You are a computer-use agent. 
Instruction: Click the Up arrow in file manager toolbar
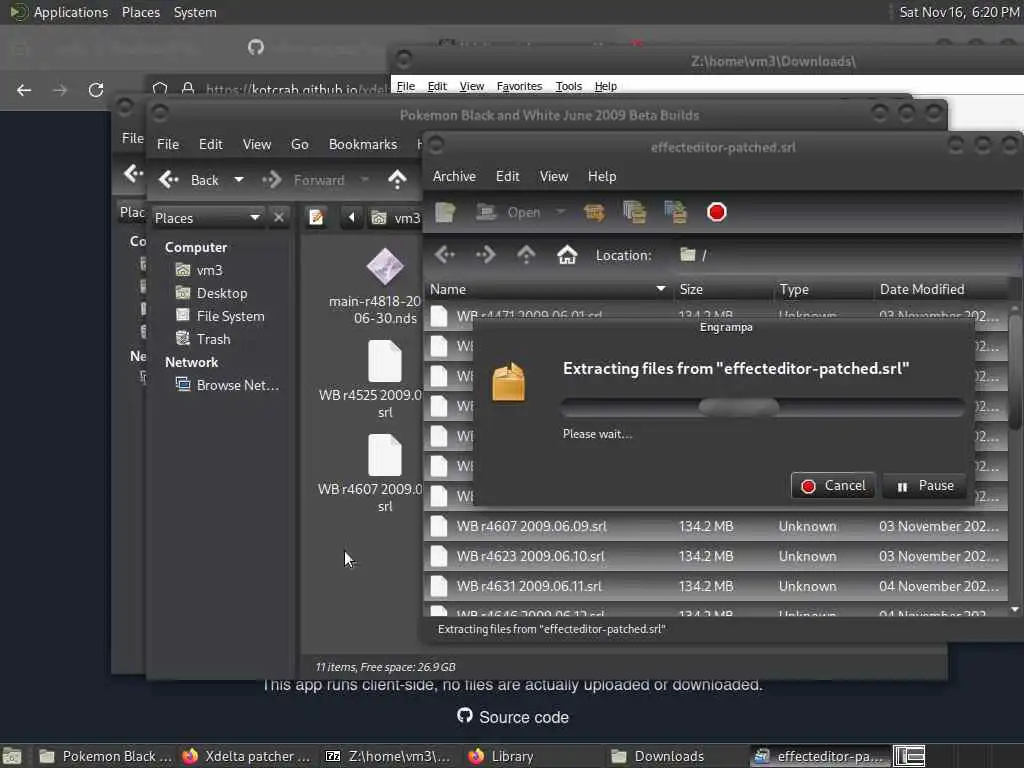coord(397,180)
